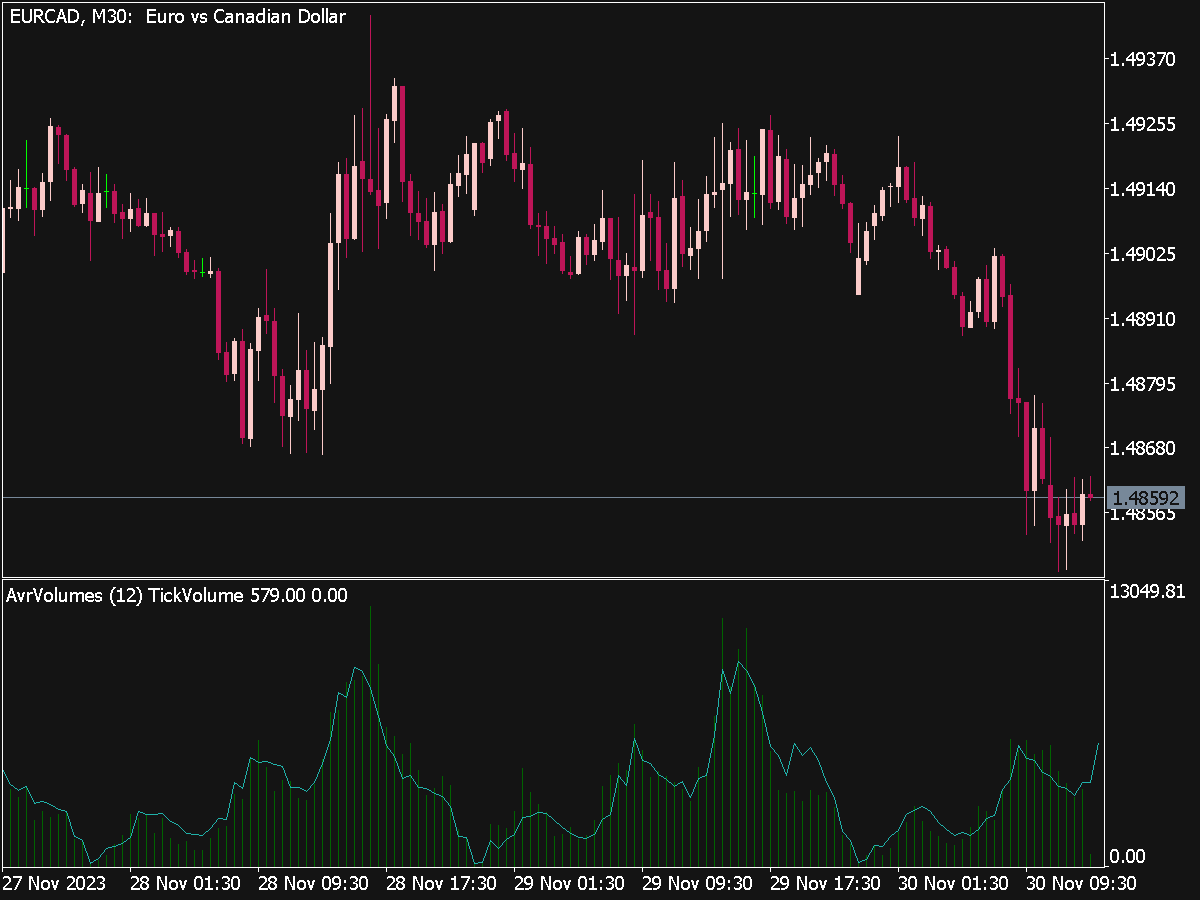Click the 30 Nov 01:30 time label
The height and width of the screenshot is (900, 1200).
click(953, 884)
